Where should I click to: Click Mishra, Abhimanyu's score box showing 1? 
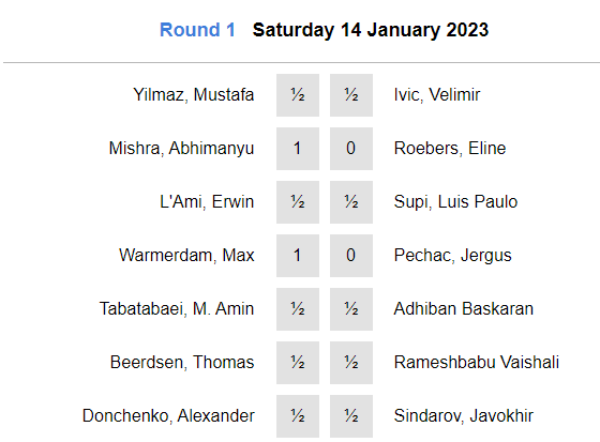[x=298, y=148]
